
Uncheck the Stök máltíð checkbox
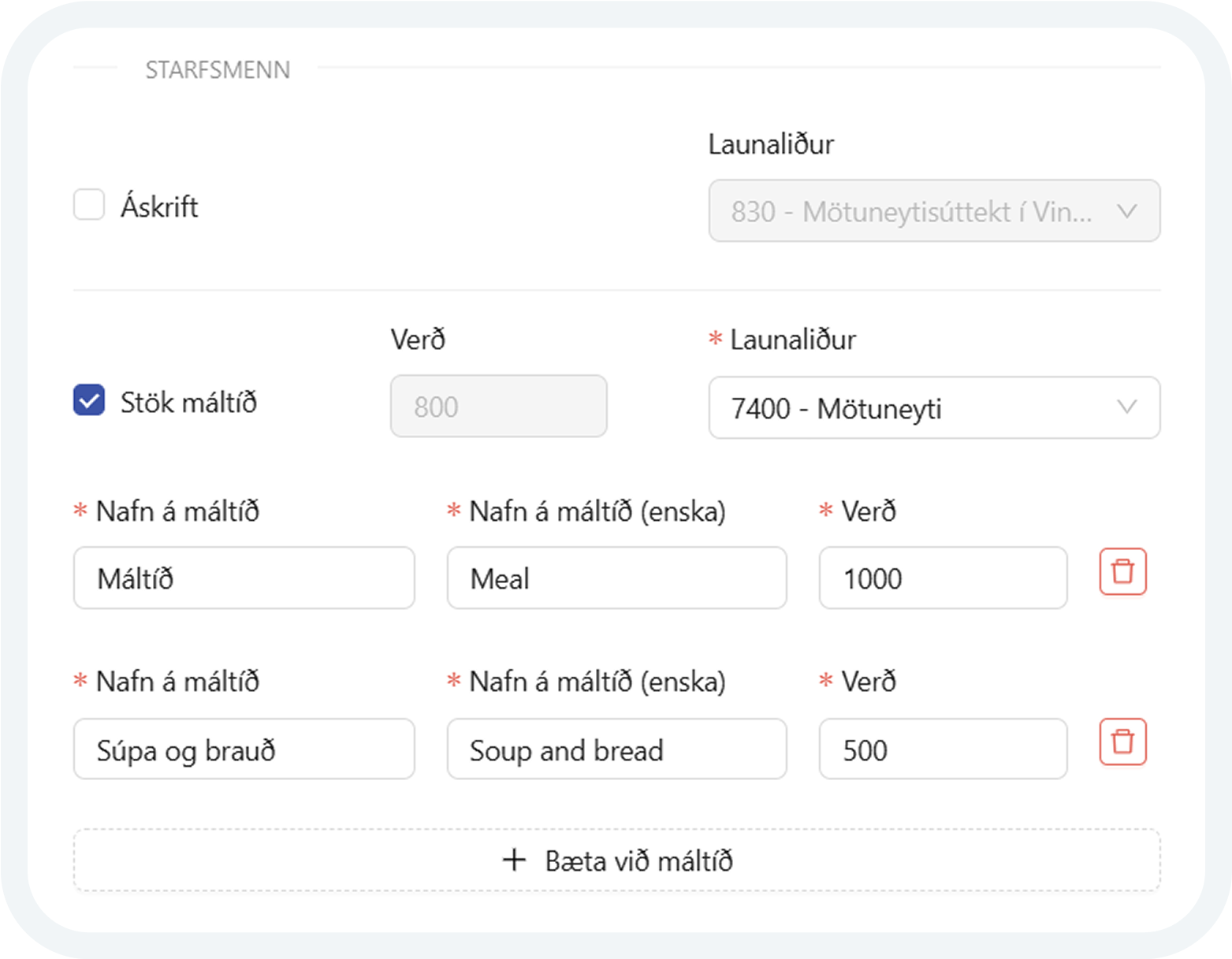(x=89, y=400)
